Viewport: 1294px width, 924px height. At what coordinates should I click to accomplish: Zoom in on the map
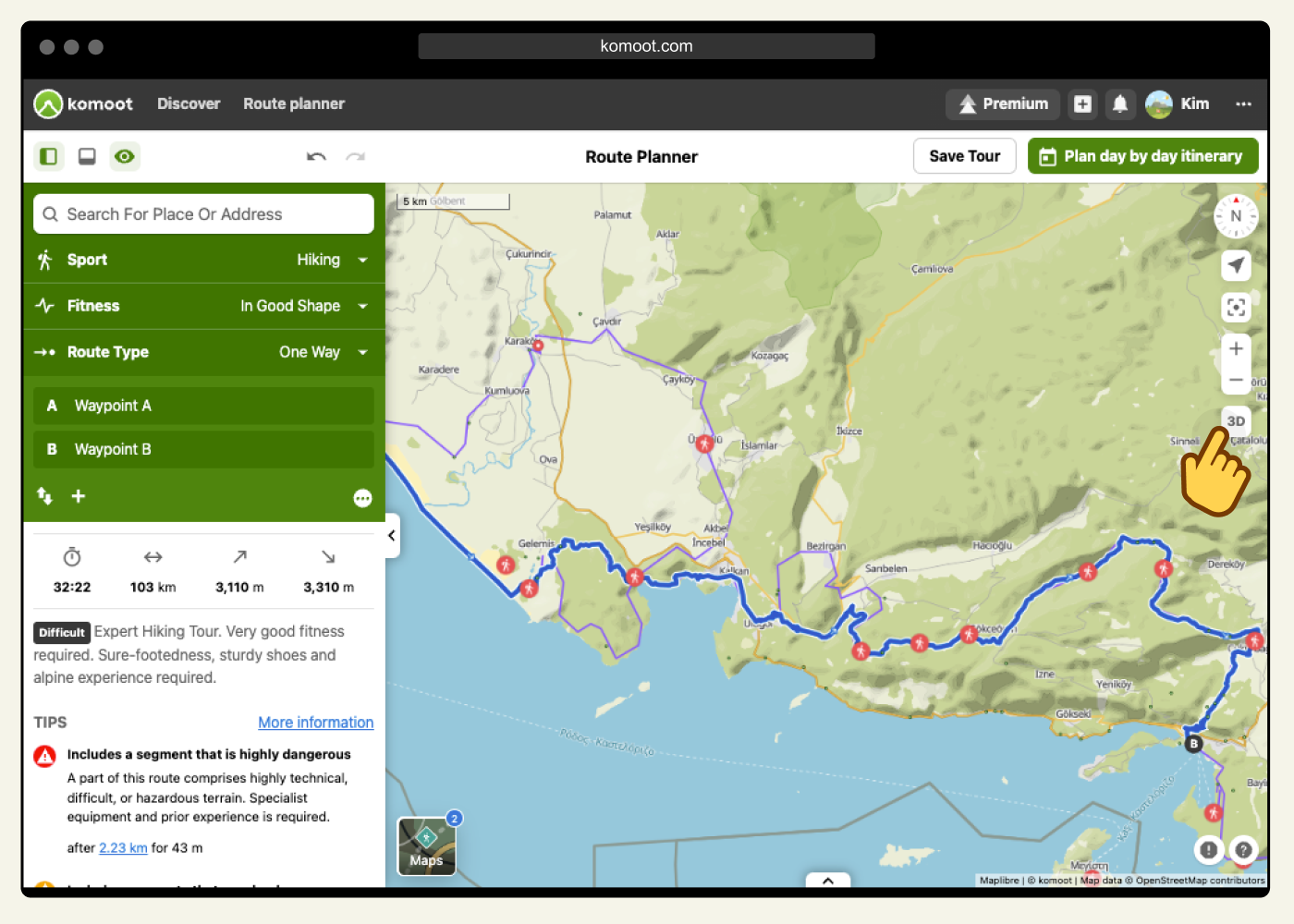[1236, 348]
